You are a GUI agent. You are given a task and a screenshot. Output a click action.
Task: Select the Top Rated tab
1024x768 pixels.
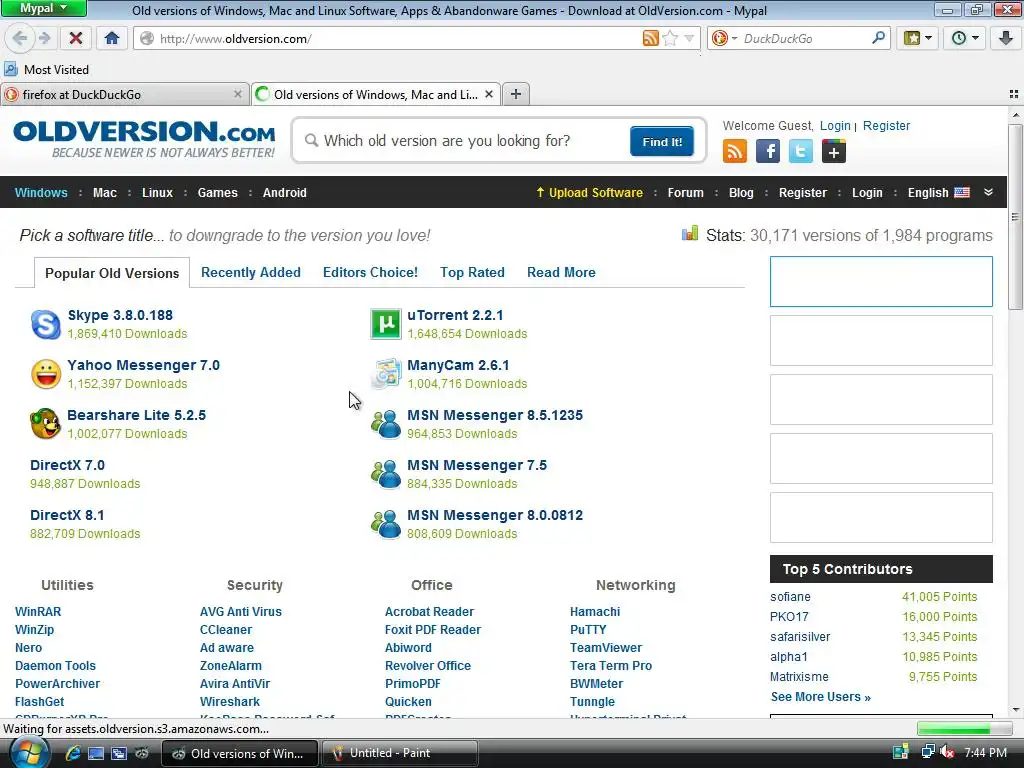pos(472,272)
